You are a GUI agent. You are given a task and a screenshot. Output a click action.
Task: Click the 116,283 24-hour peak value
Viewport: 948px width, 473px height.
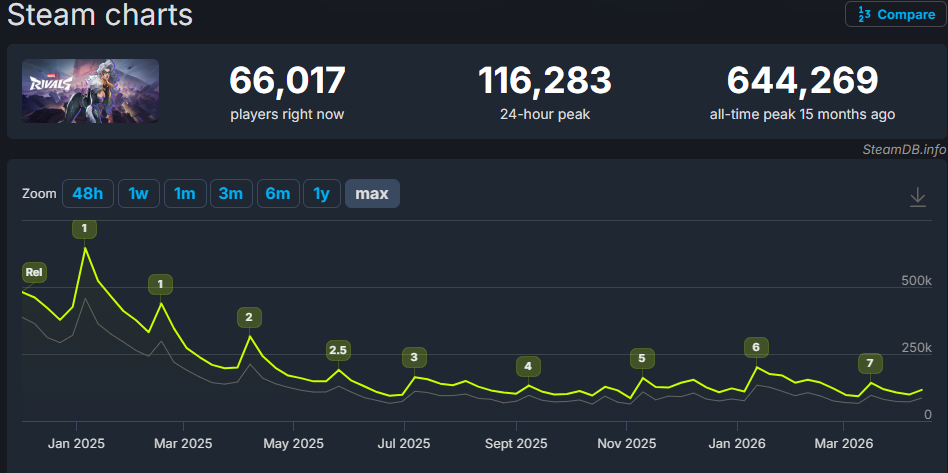click(545, 80)
